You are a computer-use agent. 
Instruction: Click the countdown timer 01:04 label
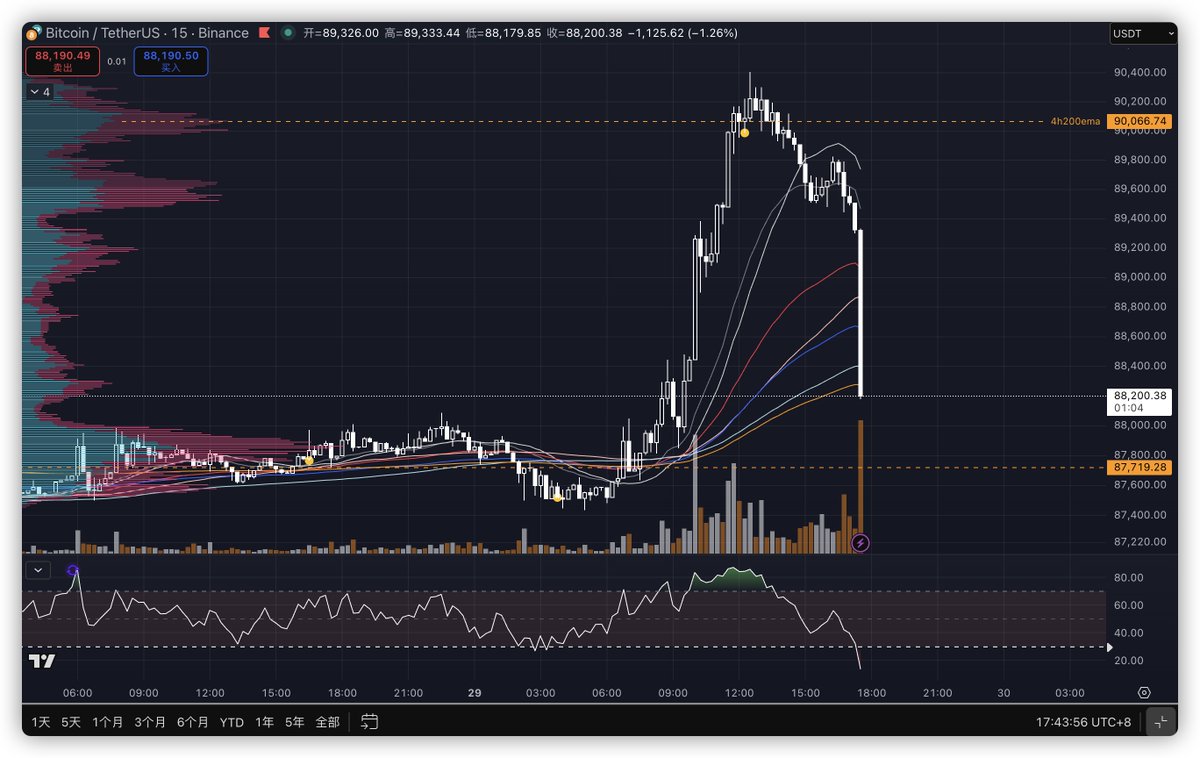[1127, 409]
